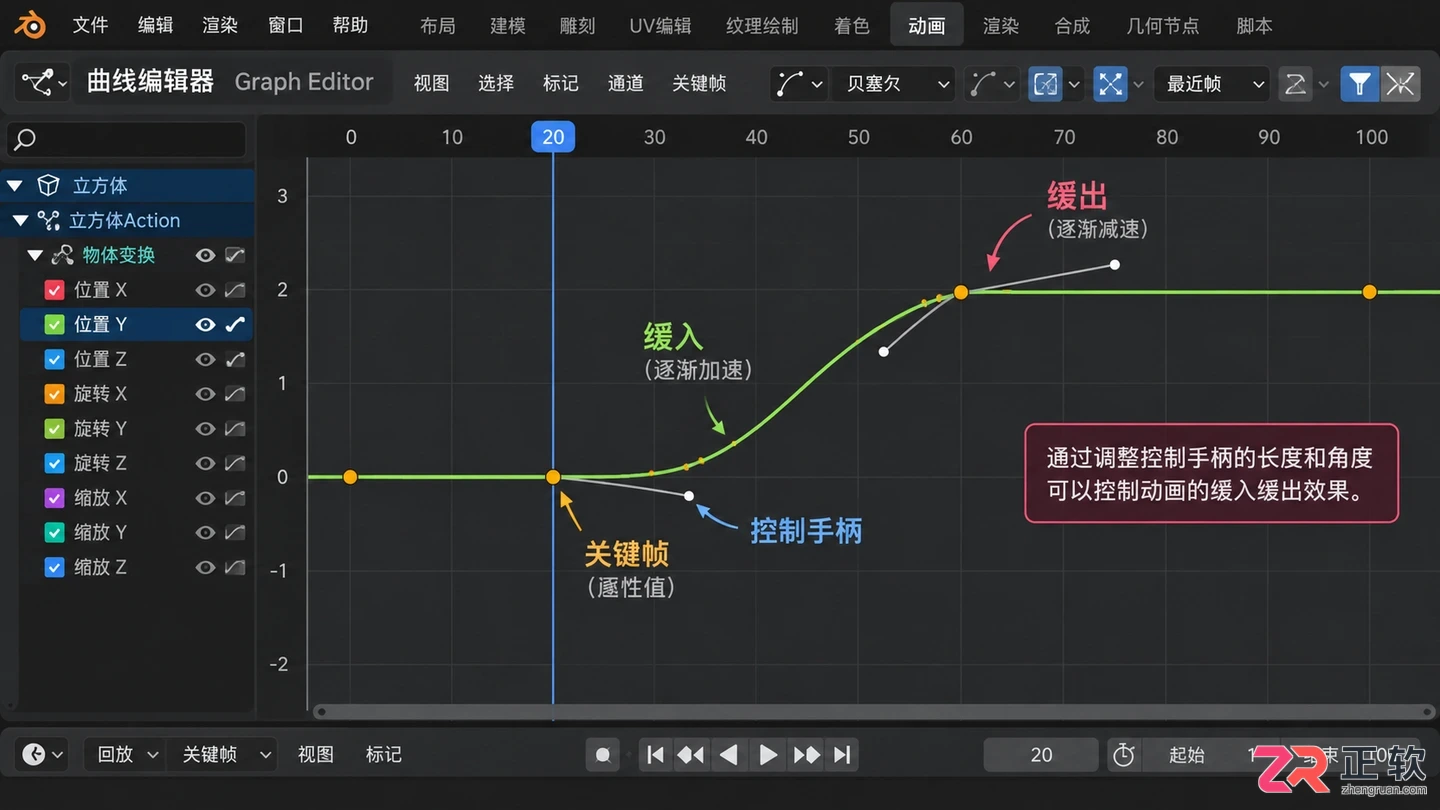Jump to previous keyframe
The height and width of the screenshot is (810, 1440).
click(690, 755)
